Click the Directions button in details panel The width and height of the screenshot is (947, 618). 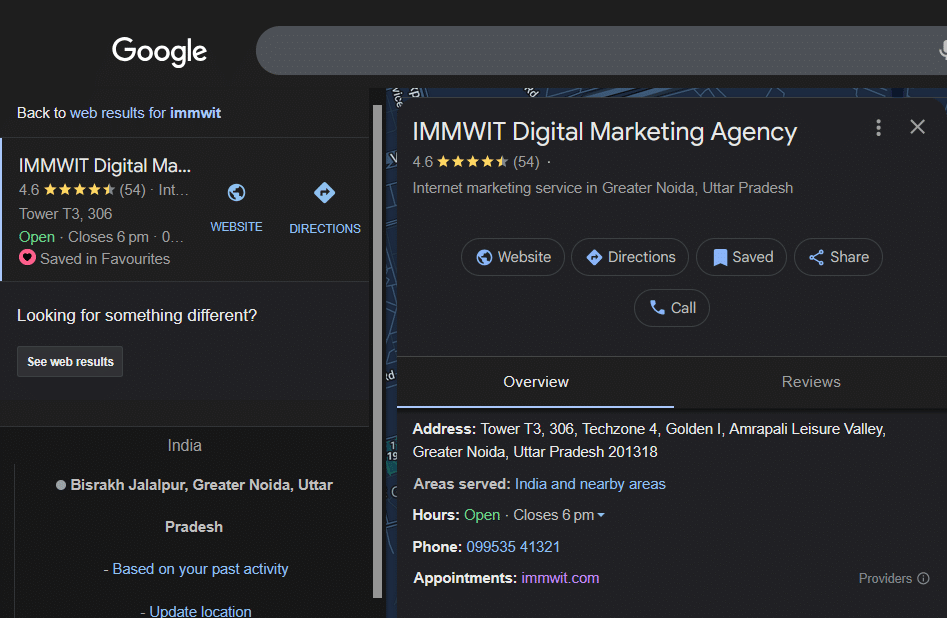tap(630, 257)
